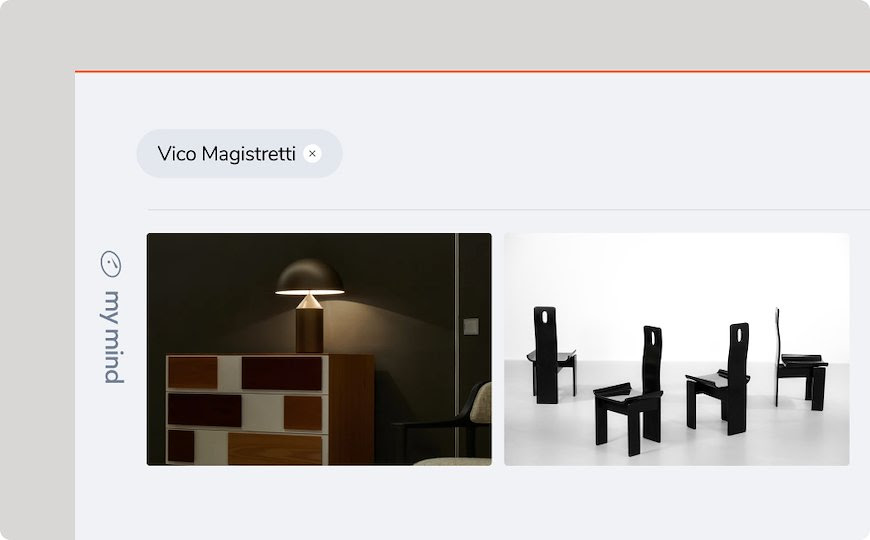
Task: Click the mymind smiley logo icon
Action: click(110, 264)
